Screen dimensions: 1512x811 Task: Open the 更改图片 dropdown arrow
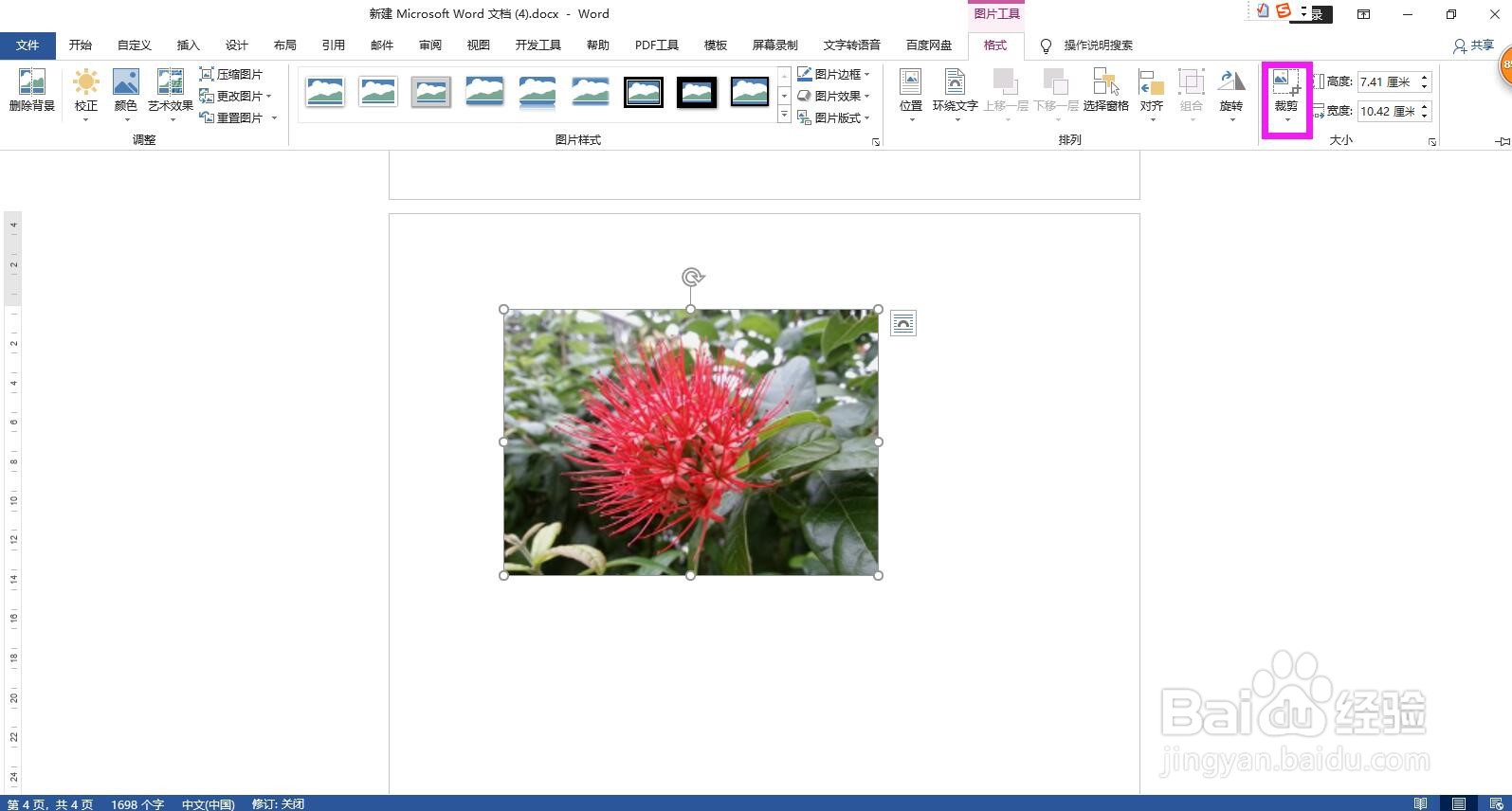[269, 96]
